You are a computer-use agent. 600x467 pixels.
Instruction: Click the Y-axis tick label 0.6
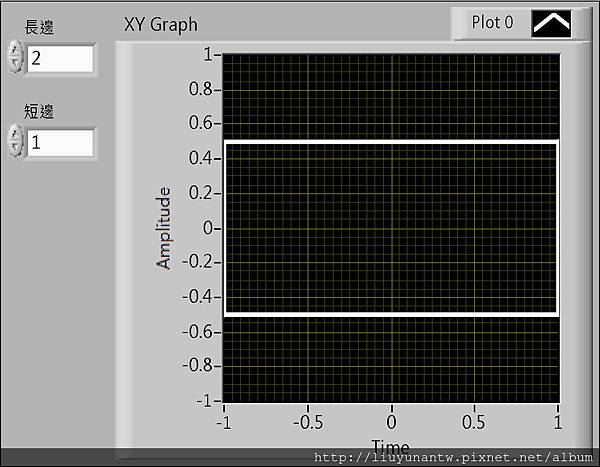(x=201, y=123)
